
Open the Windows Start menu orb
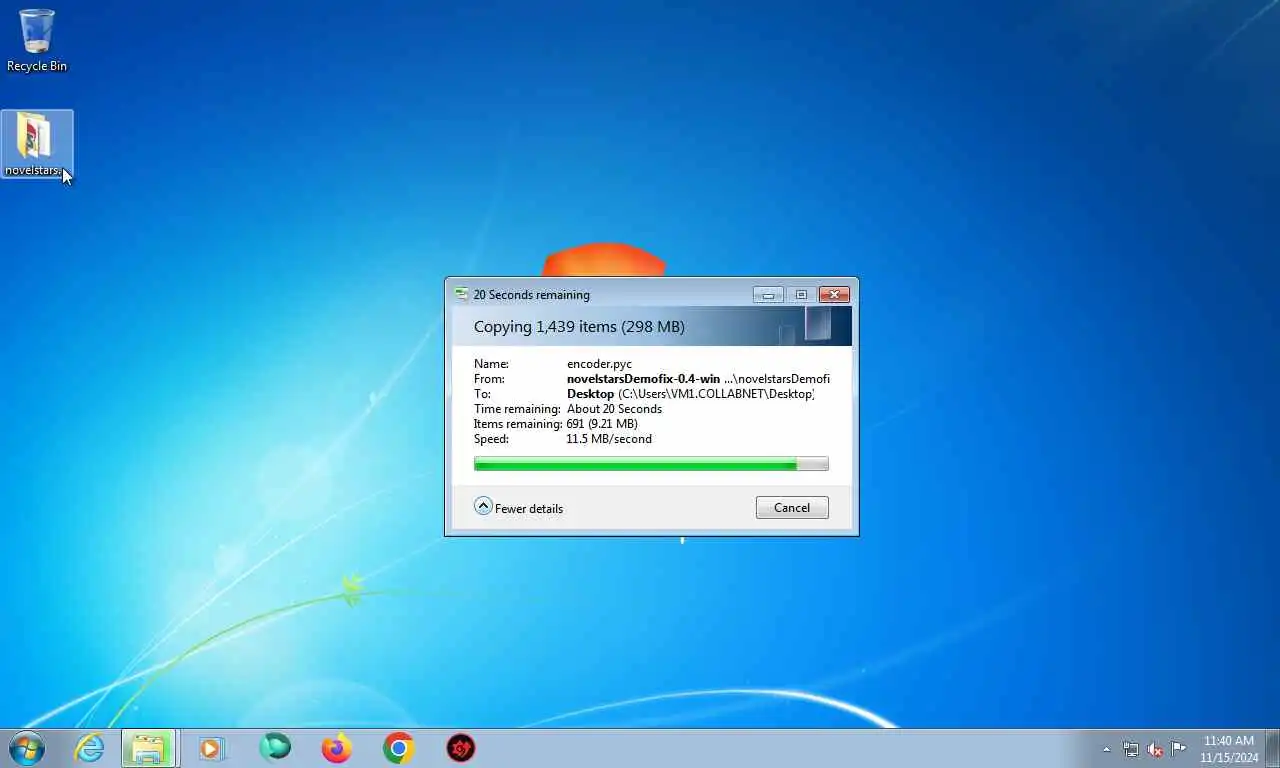27,748
